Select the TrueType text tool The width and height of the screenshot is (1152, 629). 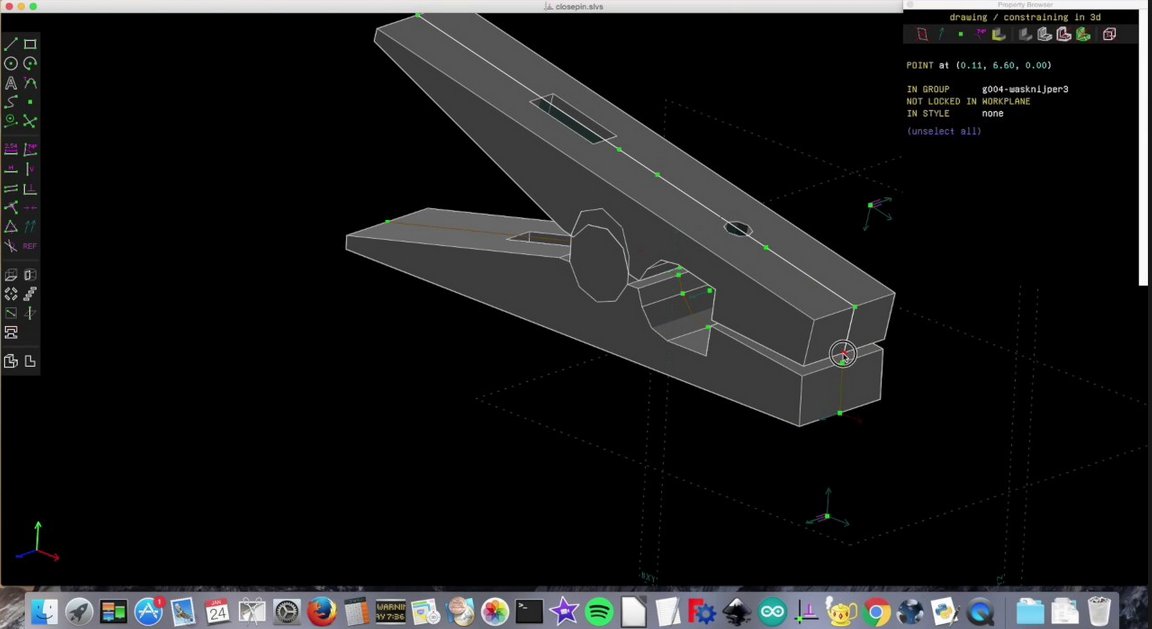(11, 82)
